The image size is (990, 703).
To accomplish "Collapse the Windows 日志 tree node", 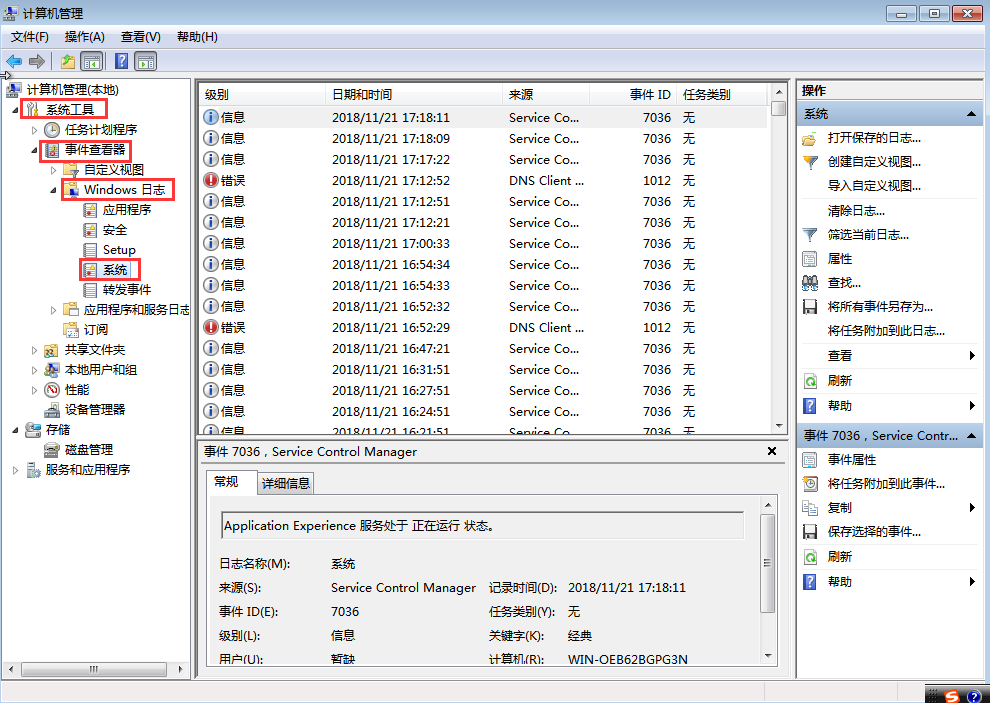I will click(54, 190).
